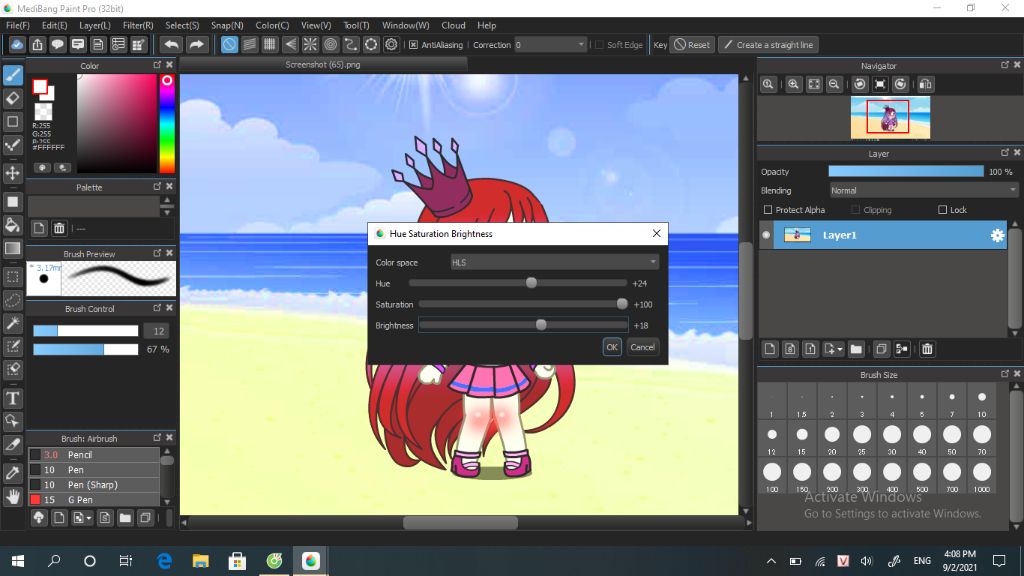
Task: Adjust the Saturation slider handle
Action: point(622,304)
